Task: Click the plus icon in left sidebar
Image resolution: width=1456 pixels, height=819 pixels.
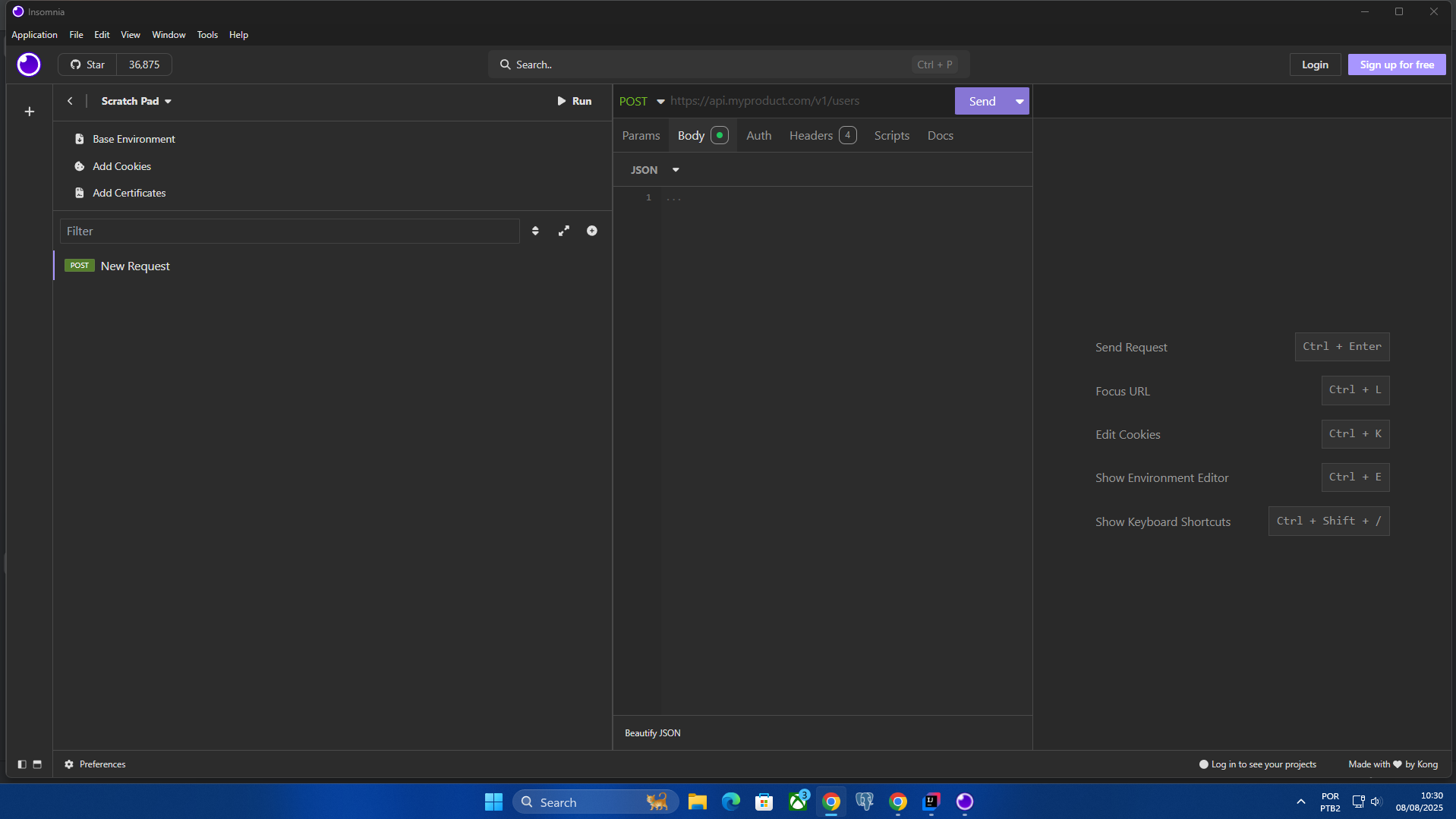Action: coord(30,112)
